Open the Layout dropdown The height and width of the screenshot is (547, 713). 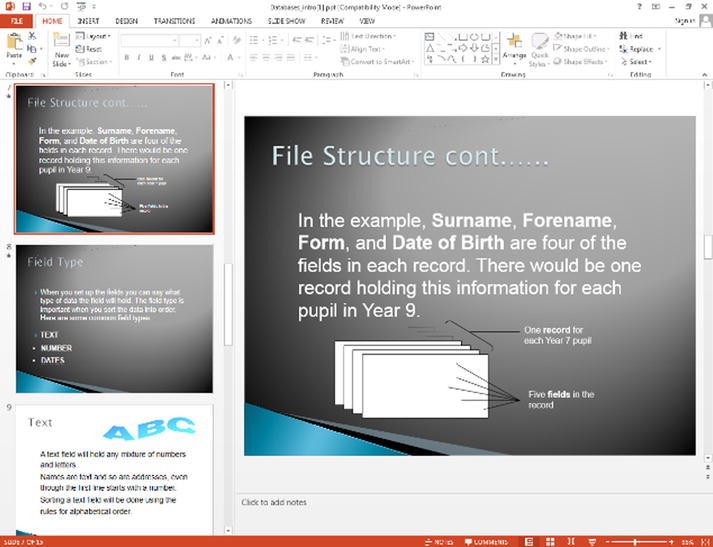97,36
